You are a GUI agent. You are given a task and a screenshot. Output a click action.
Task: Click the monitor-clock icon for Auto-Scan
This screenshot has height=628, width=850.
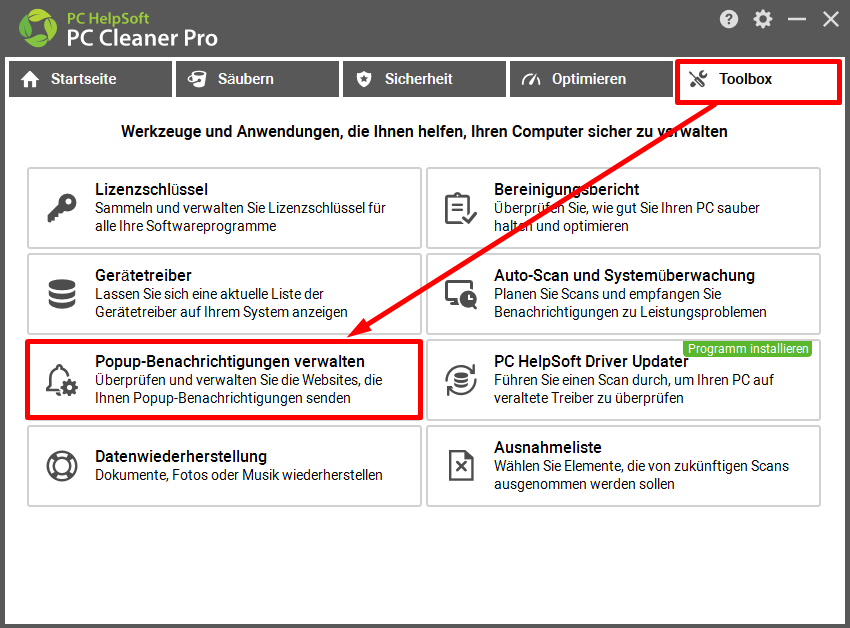461,294
